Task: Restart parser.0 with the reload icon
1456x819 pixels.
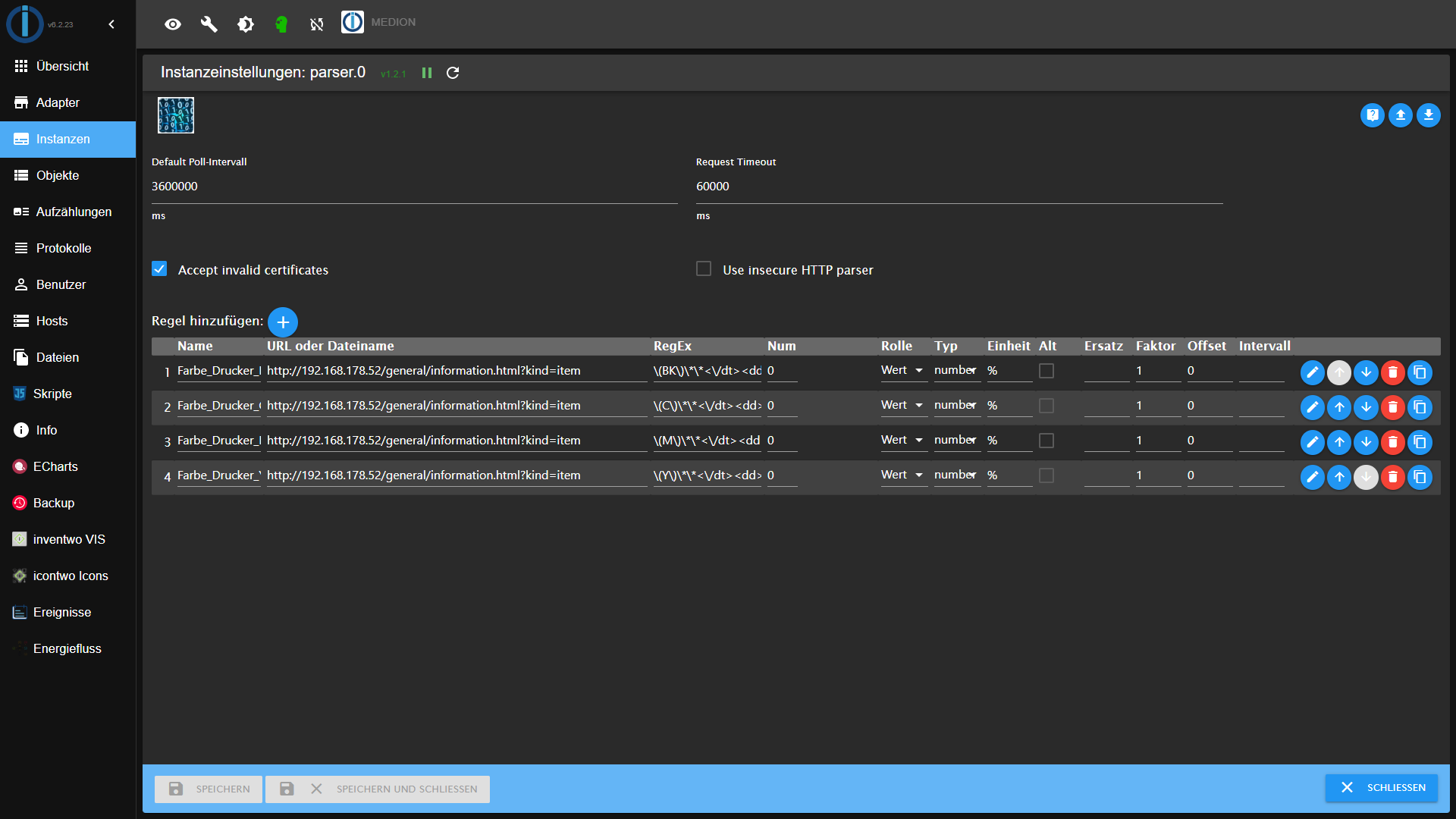Action: (453, 73)
